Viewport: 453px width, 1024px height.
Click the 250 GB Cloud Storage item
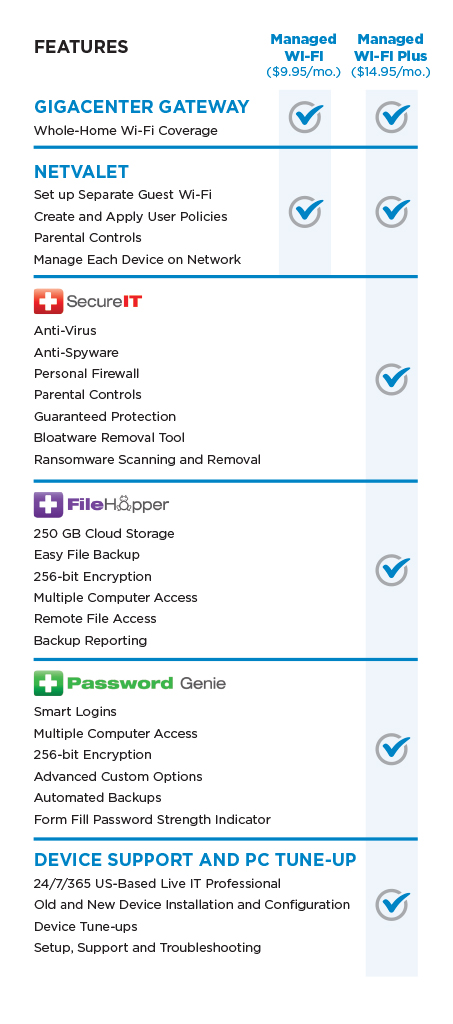[x=104, y=534]
